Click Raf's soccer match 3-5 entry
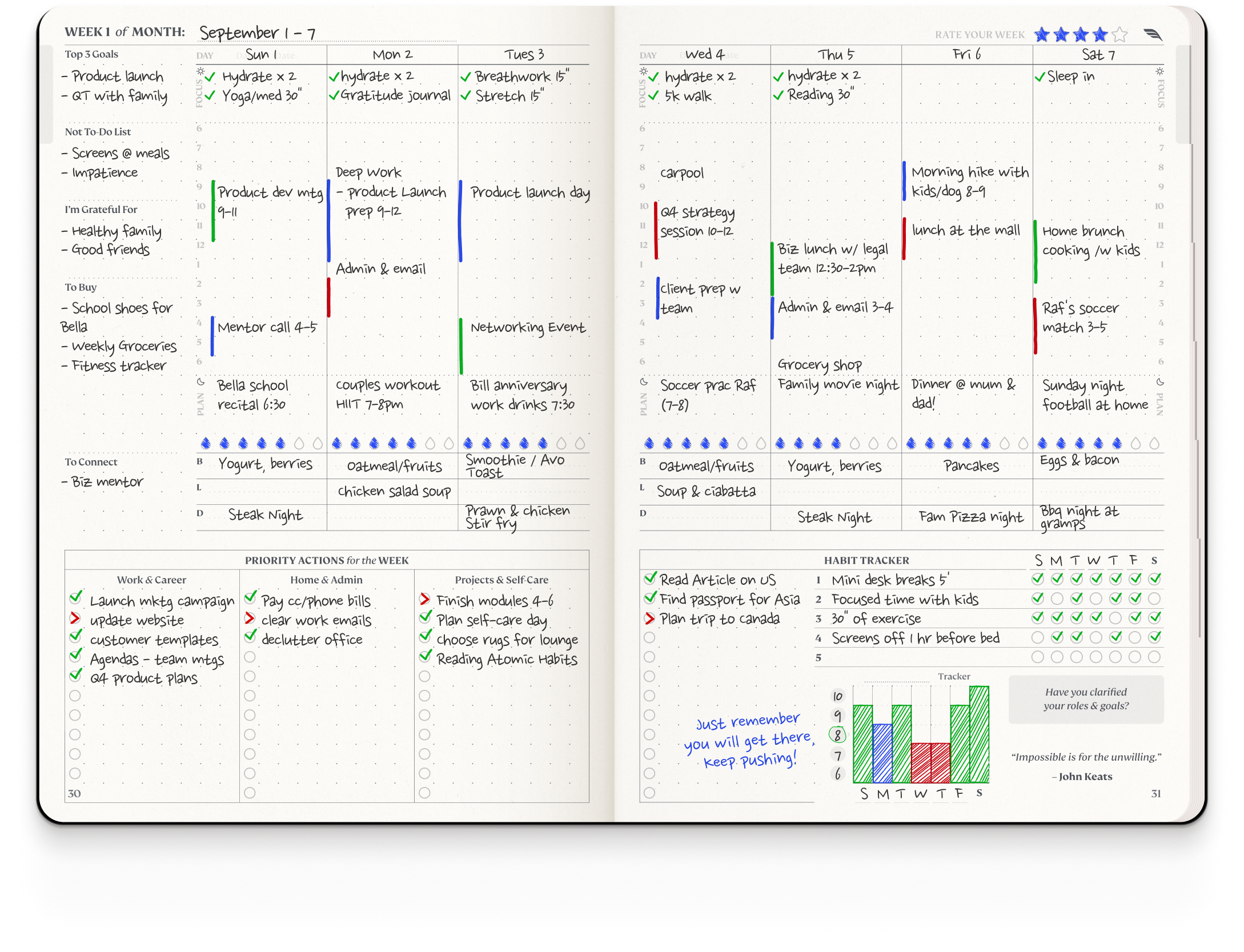 pos(1080,318)
